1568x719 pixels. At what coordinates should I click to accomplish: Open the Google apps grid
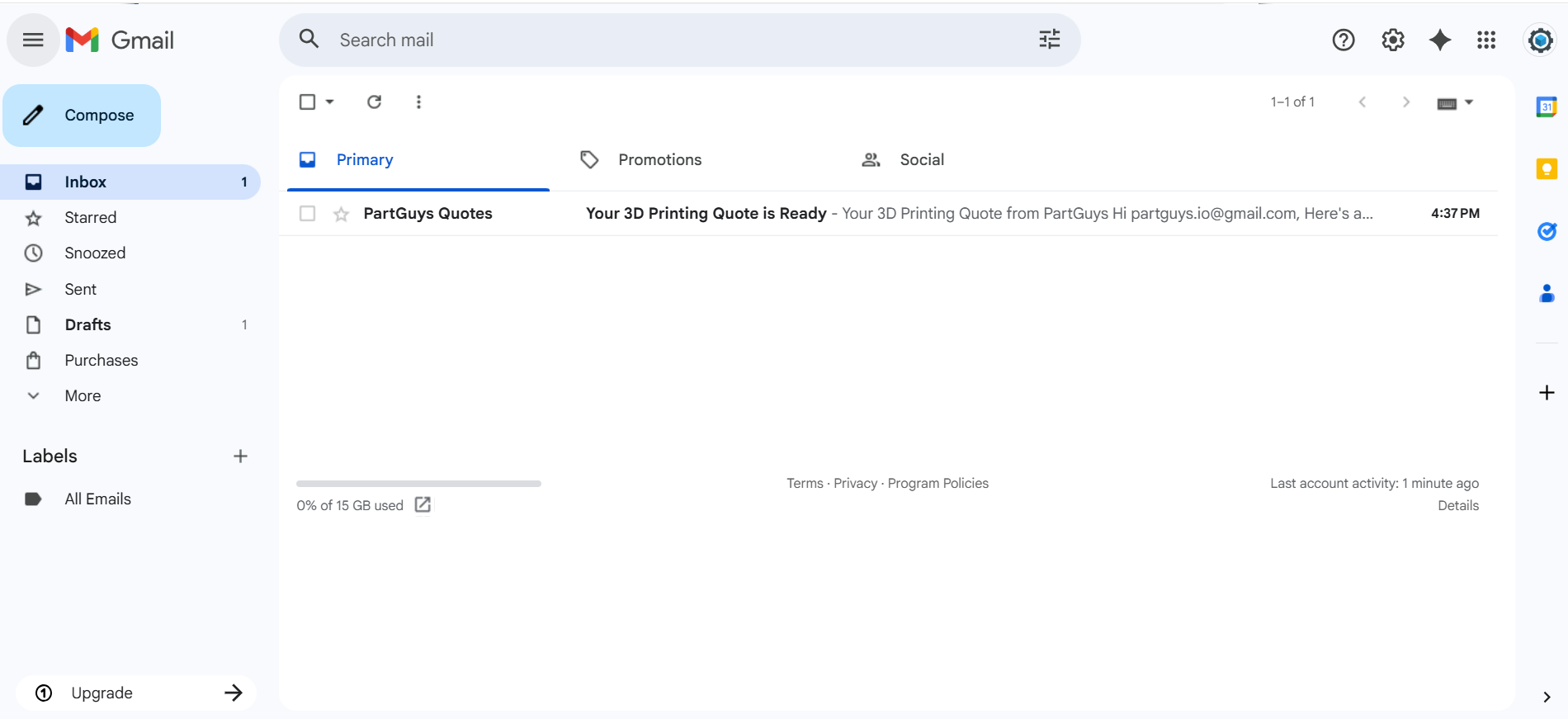tap(1486, 40)
